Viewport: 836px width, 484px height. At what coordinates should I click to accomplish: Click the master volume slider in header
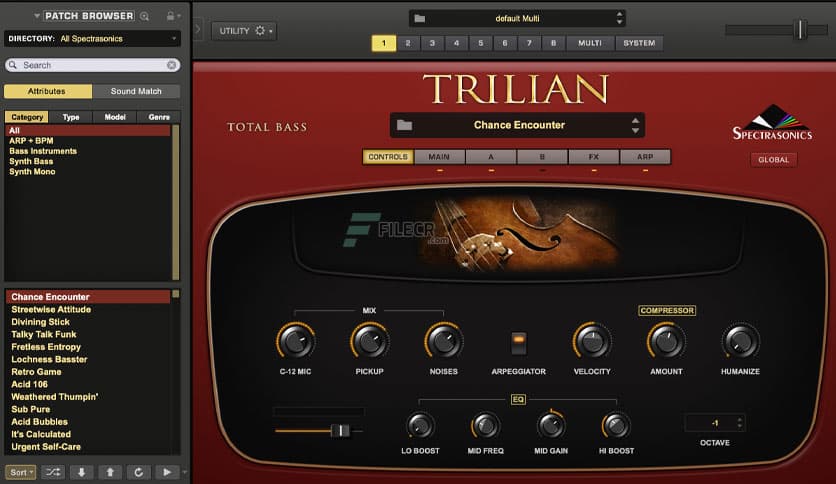click(775, 30)
